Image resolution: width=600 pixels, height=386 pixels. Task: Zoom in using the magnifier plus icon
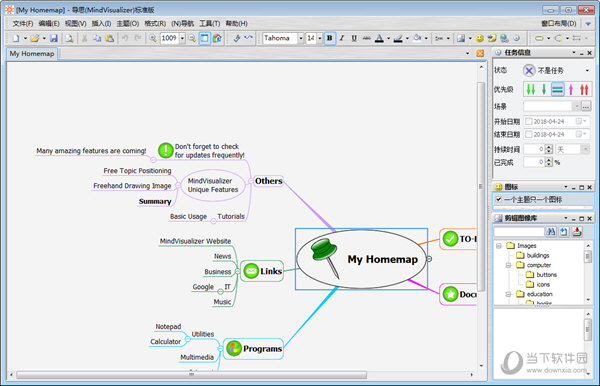[153, 38]
